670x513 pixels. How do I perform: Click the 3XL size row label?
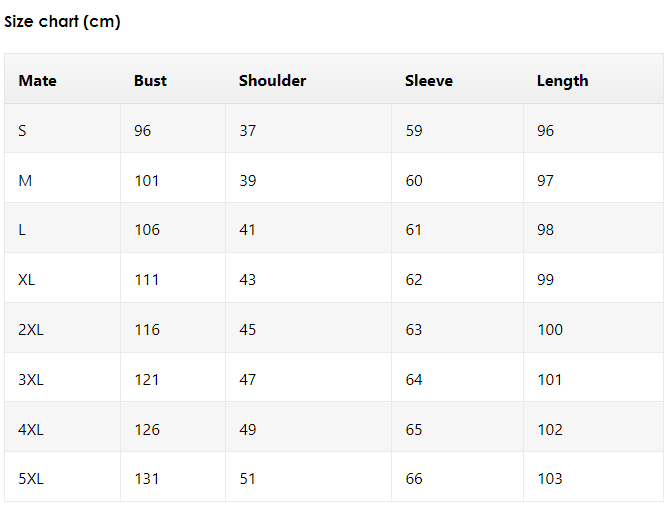tap(30, 380)
